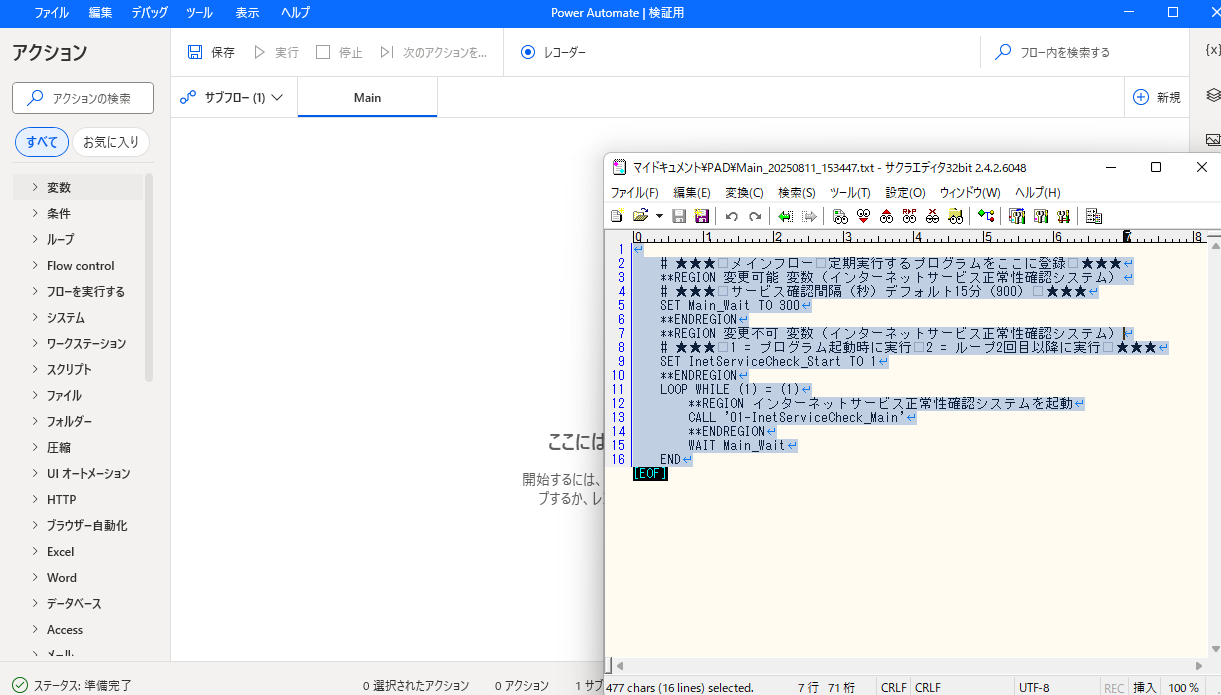
Task: Select the お気に入り filter pill
Action: coord(111,142)
